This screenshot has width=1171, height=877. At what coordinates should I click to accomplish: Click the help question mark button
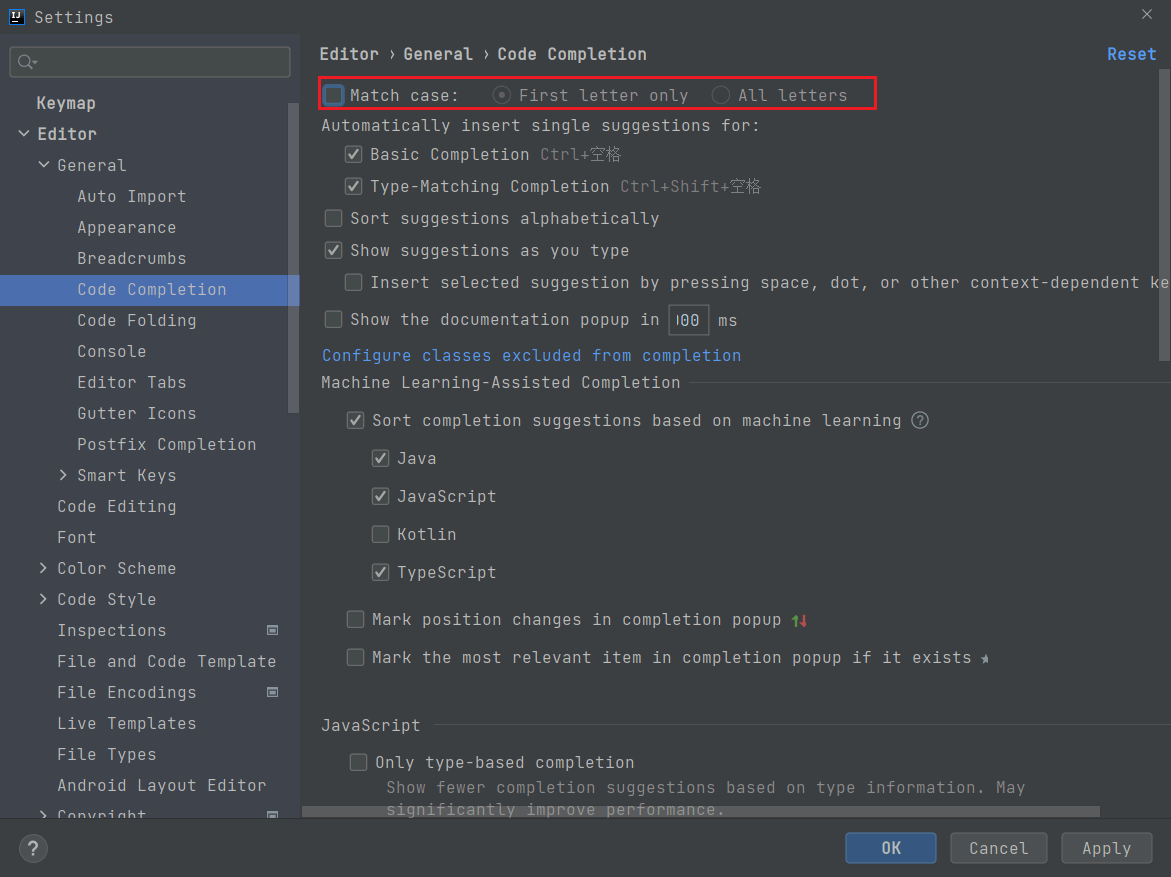tap(33, 849)
